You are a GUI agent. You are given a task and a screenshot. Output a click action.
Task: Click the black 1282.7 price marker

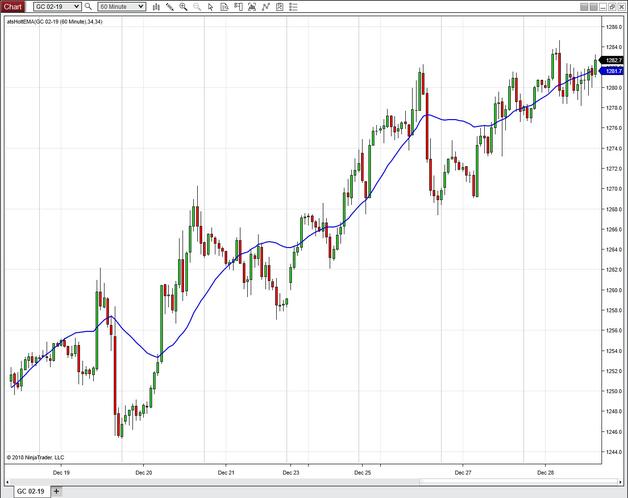pyautogui.click(x=614, y=61)
